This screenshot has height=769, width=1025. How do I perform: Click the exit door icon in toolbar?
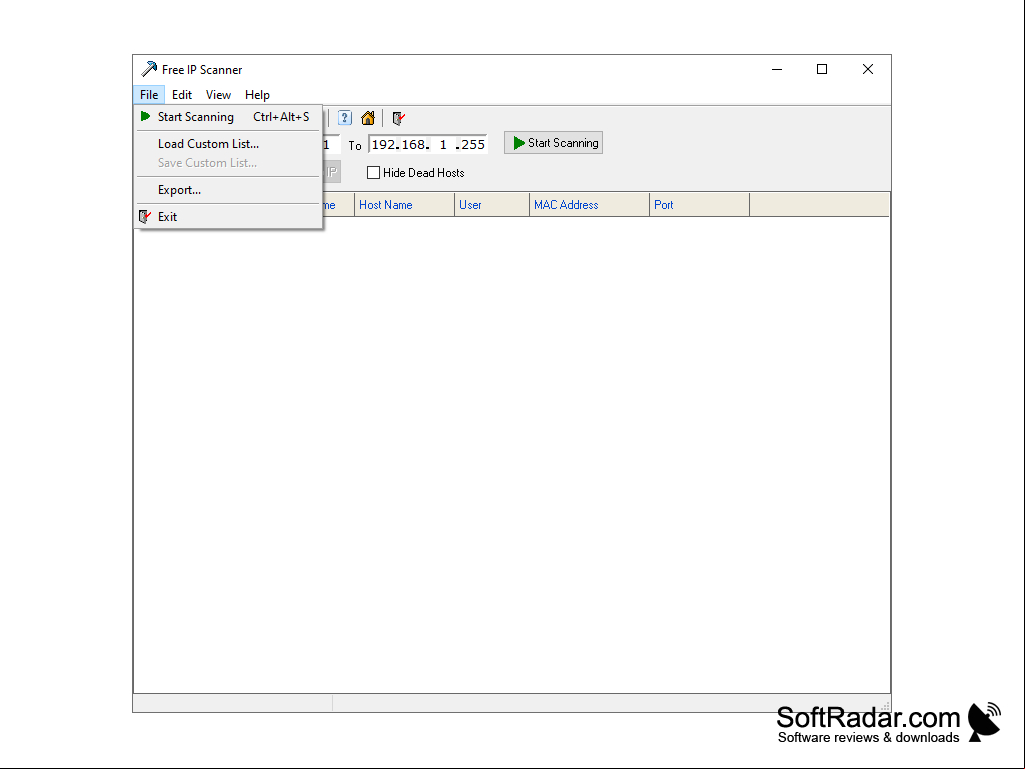[398, 118]
